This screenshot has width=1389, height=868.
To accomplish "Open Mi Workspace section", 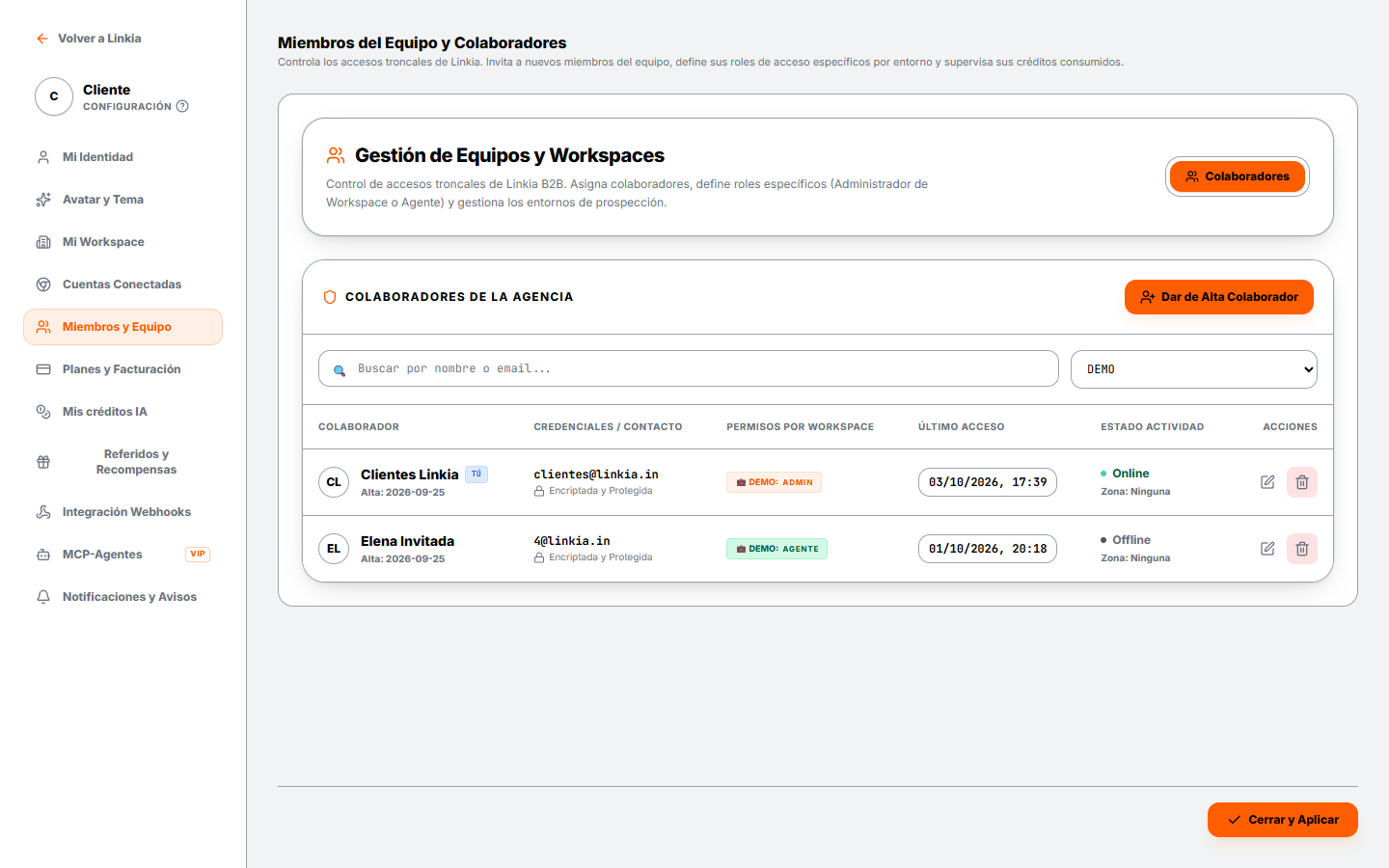I will [123, 242].
